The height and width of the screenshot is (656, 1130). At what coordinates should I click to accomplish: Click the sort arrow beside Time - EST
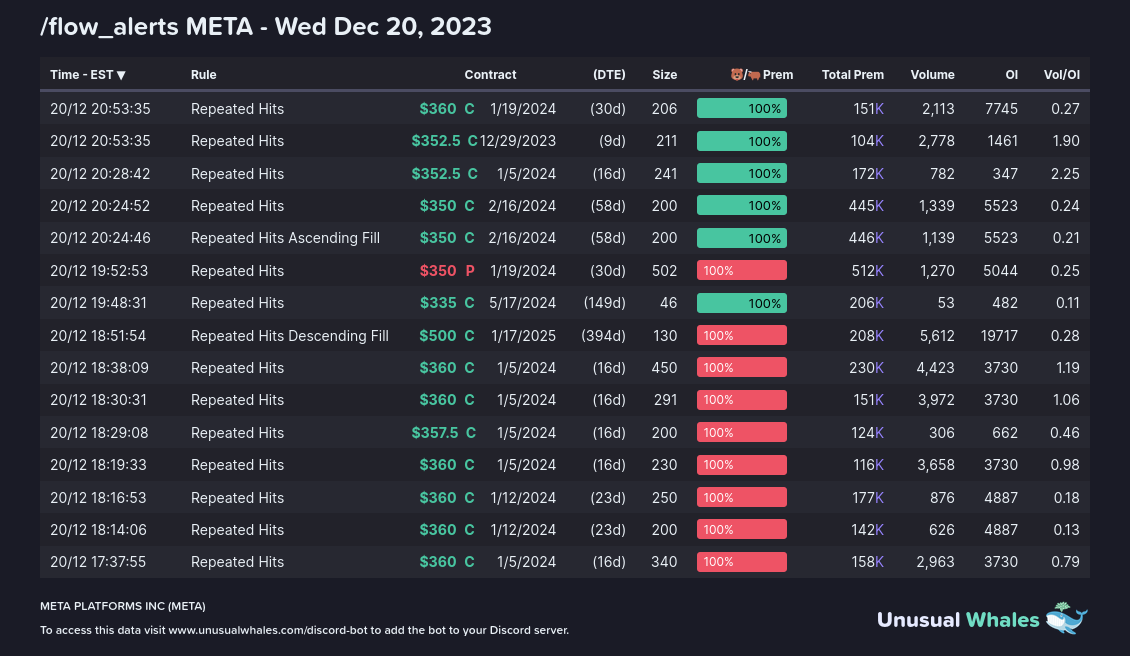pos(121,75)
